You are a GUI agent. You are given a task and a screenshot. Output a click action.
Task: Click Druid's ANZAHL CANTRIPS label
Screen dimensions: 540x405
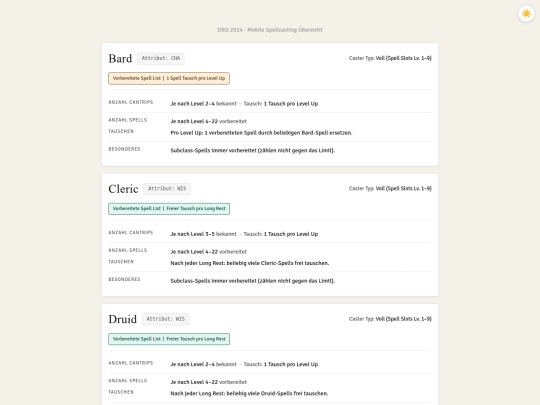click(x=131, y=363)
